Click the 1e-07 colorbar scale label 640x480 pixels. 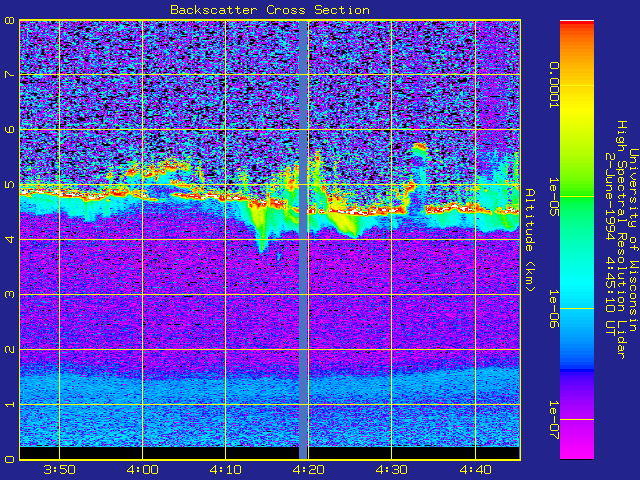(x=553, y=420)
